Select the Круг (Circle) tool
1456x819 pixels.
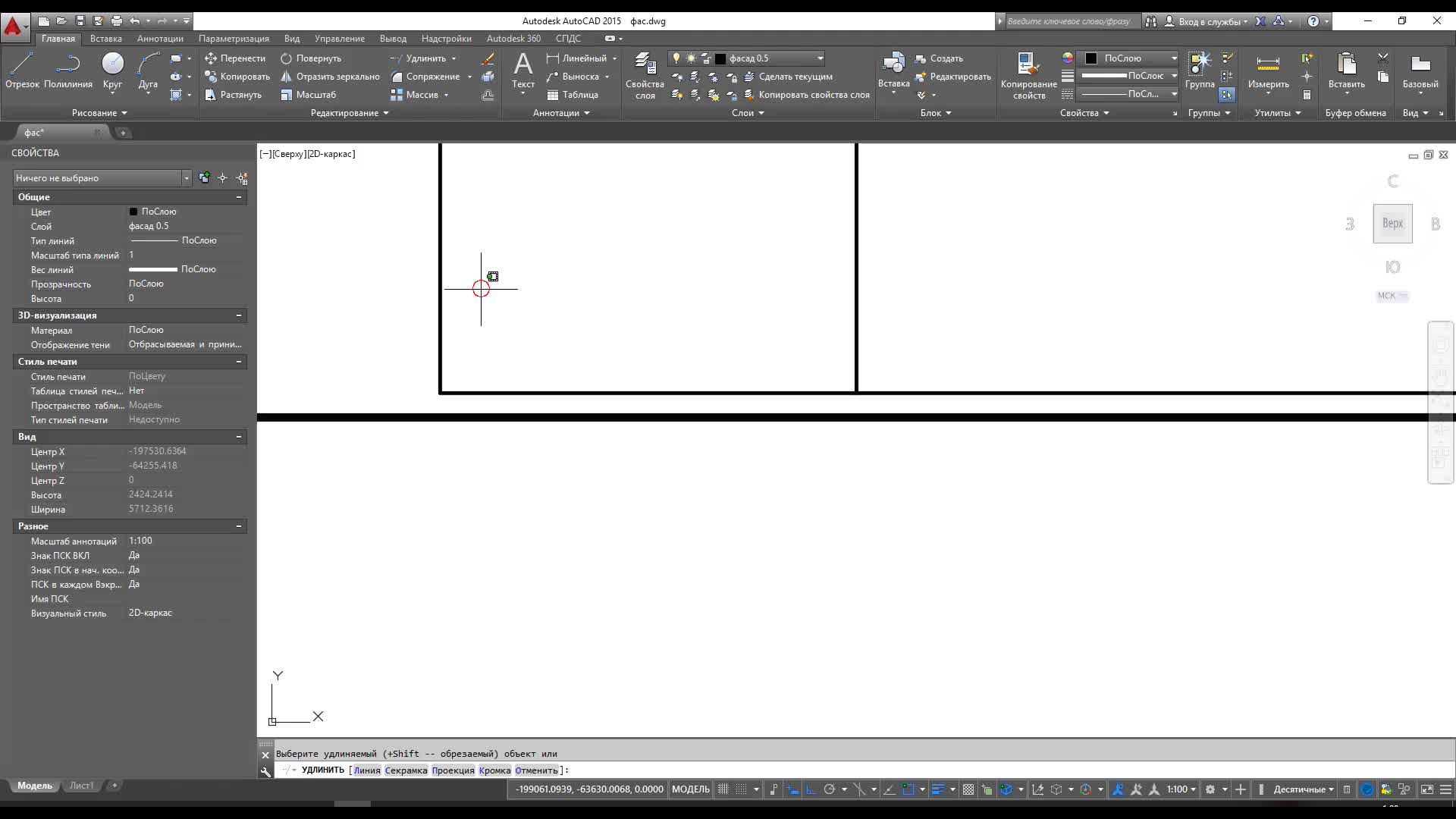(112, 71)
